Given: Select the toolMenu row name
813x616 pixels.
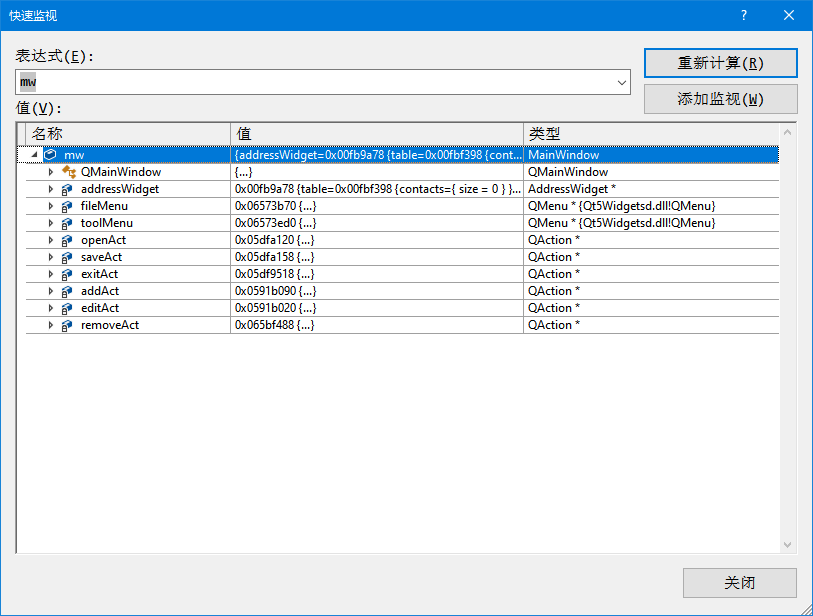Looking at the screenshot, I should point(107,223).
